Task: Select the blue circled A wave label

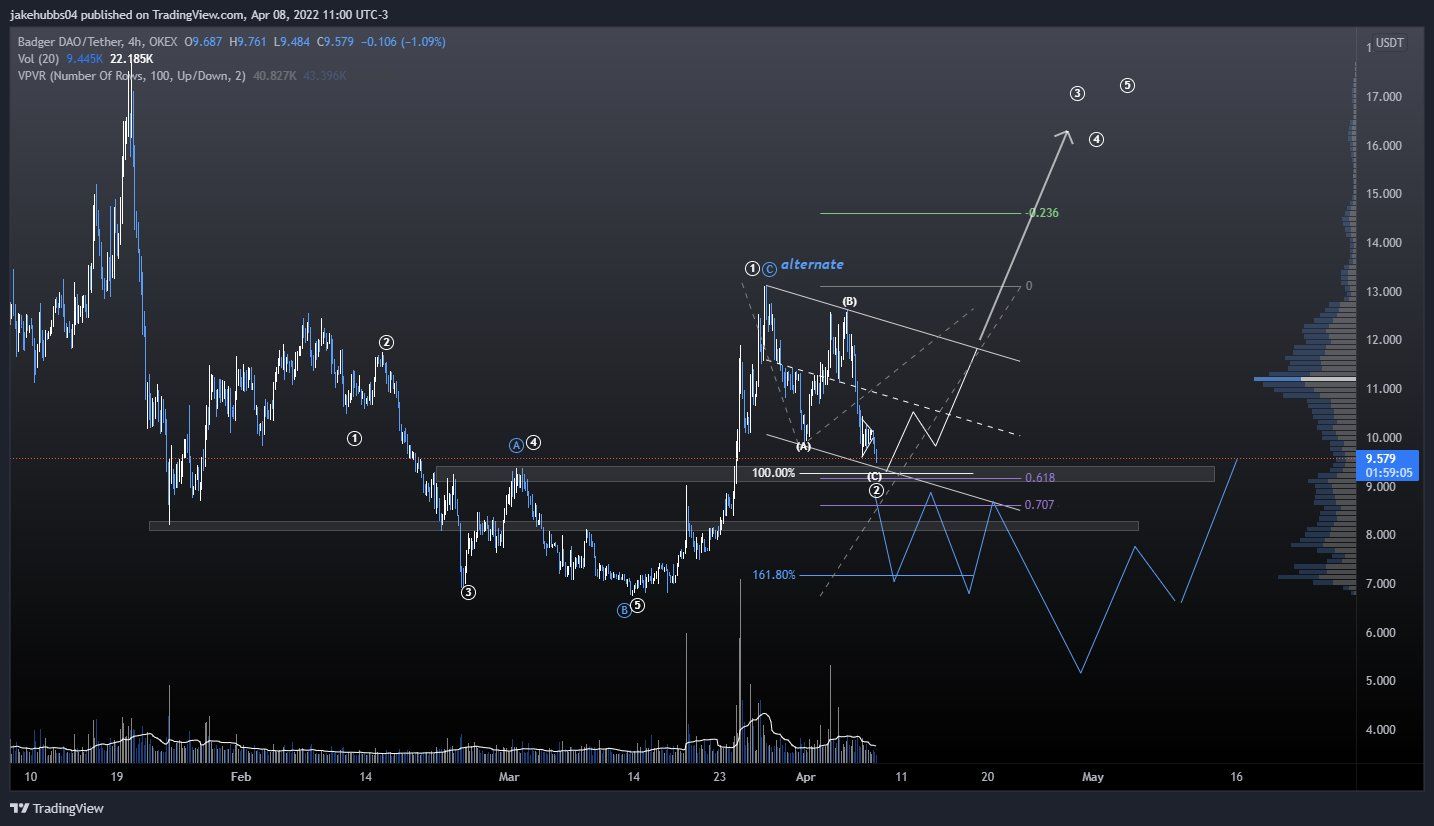Action: pos(516,444)
